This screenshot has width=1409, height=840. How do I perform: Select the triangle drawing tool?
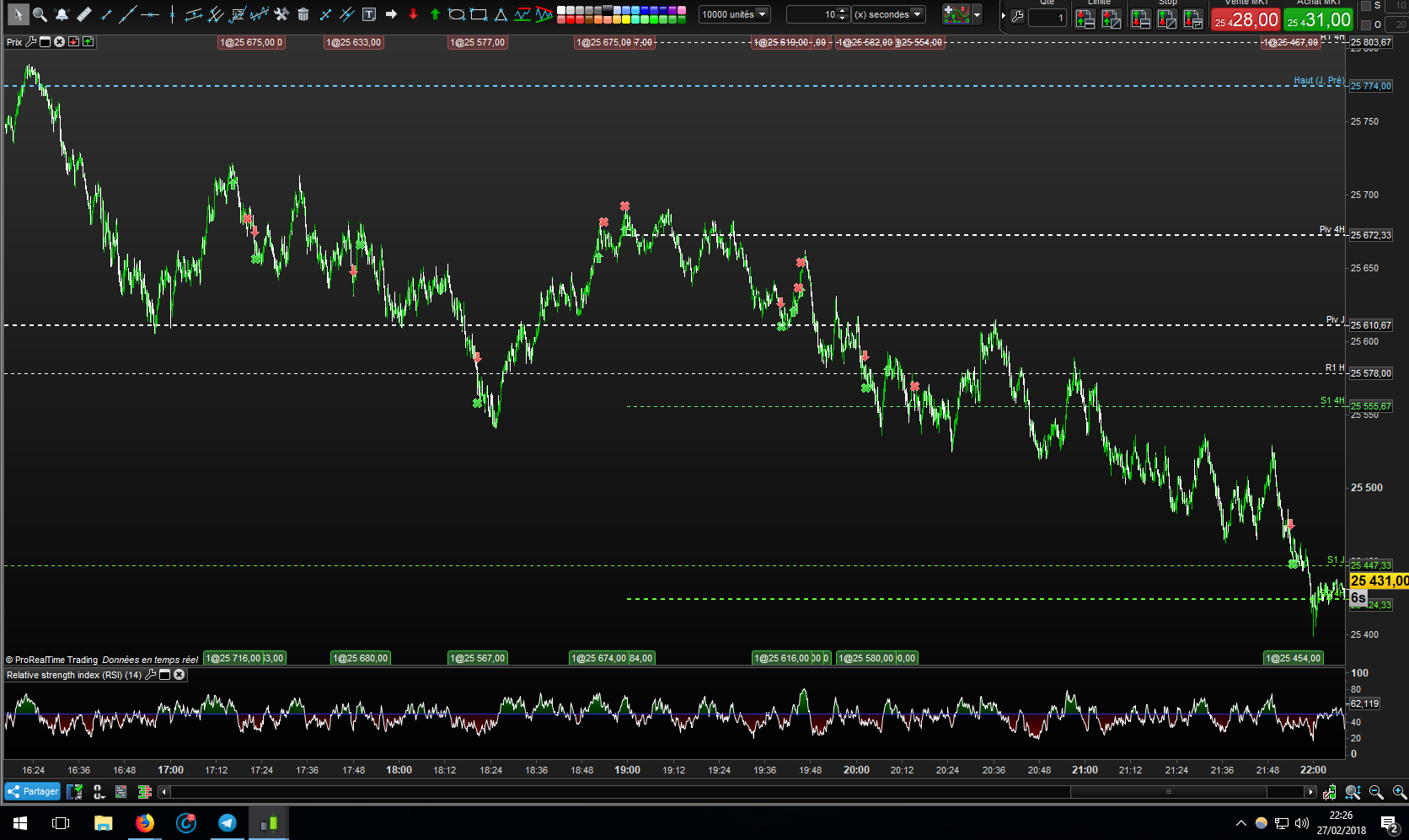click(x=501, y=14)
